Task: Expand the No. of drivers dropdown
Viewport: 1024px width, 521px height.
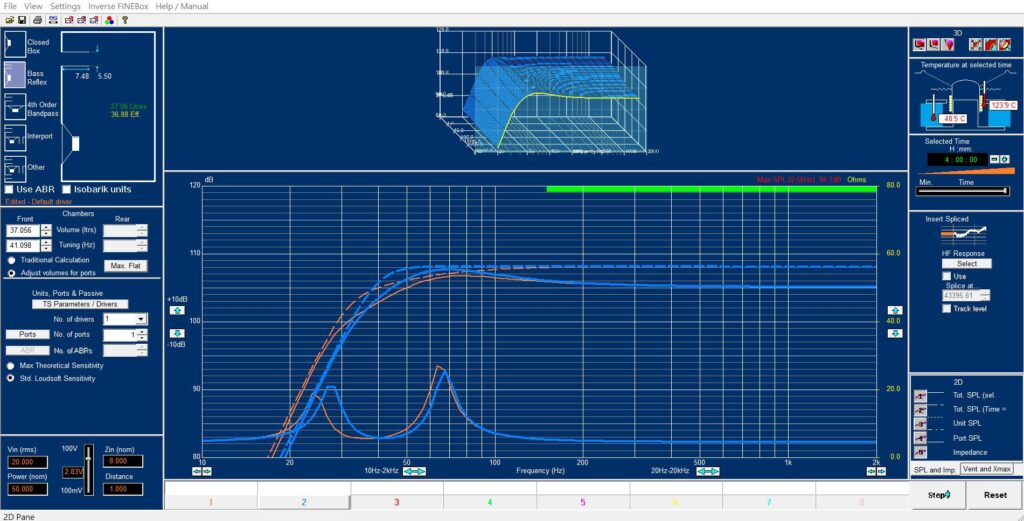Action: tap(140, 319)
